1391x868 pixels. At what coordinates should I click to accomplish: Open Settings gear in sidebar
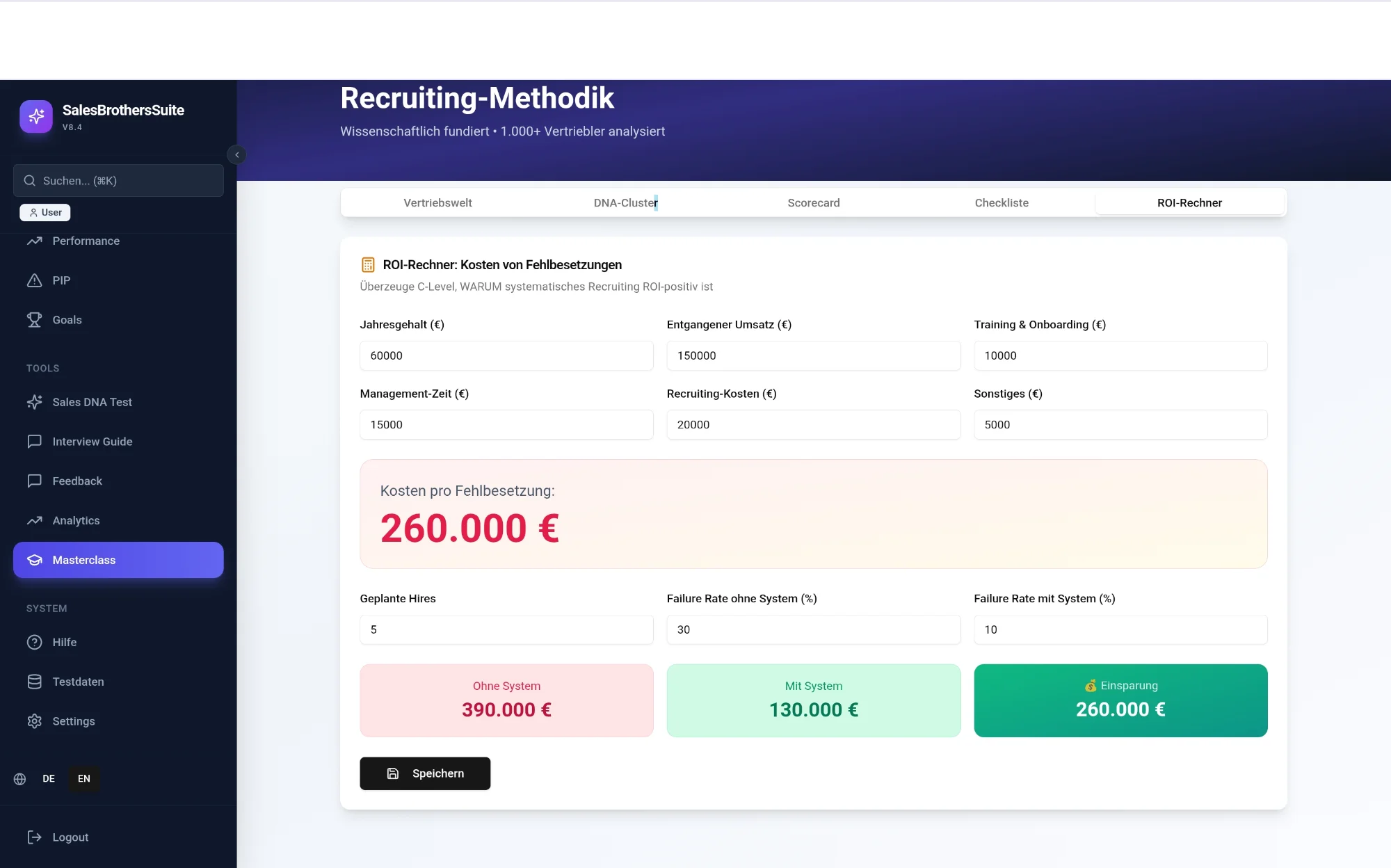[x=73, y=721]
